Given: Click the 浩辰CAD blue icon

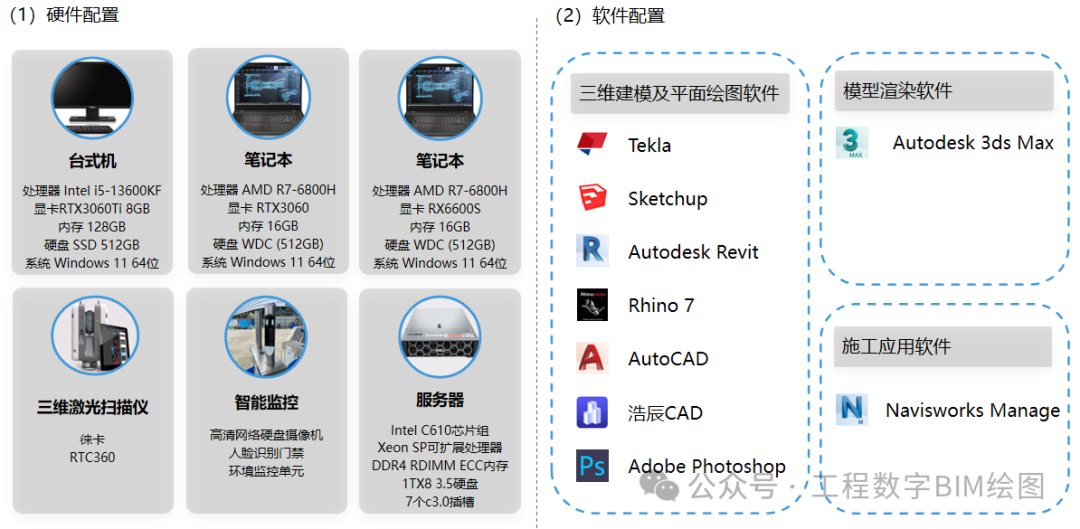Looking at the screenshot, I should [x=592, y=412].
